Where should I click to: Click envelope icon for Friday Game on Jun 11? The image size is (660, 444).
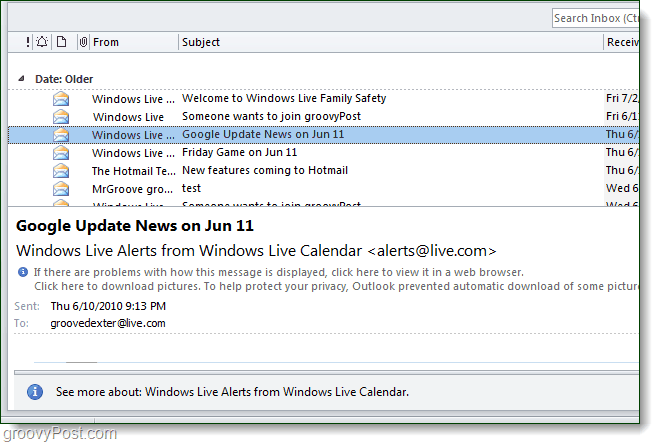tap(61, 153)
